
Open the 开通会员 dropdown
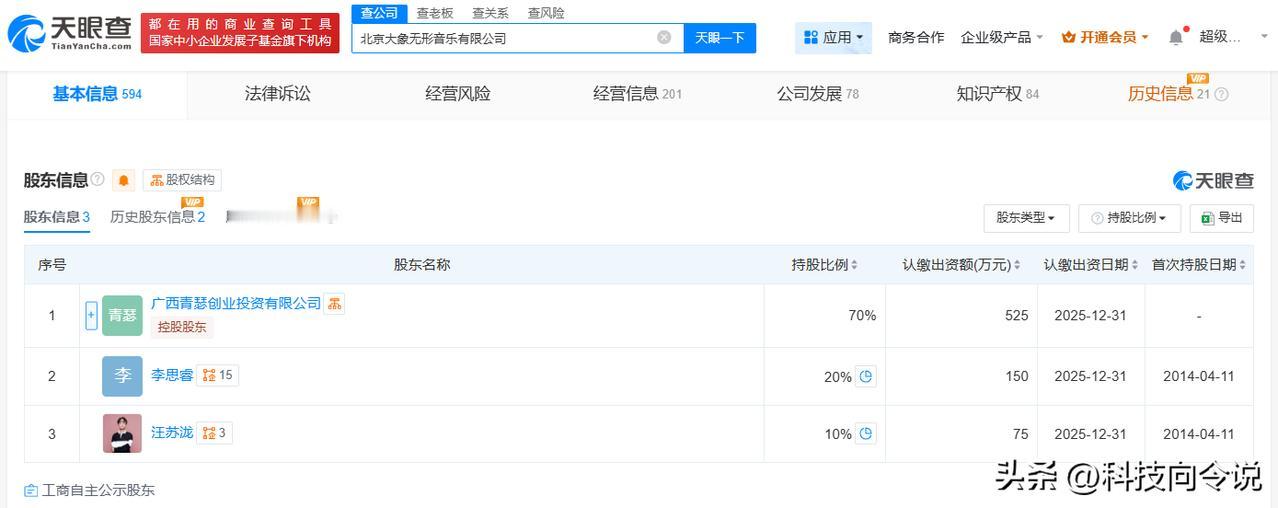(x=1105, y=37)
